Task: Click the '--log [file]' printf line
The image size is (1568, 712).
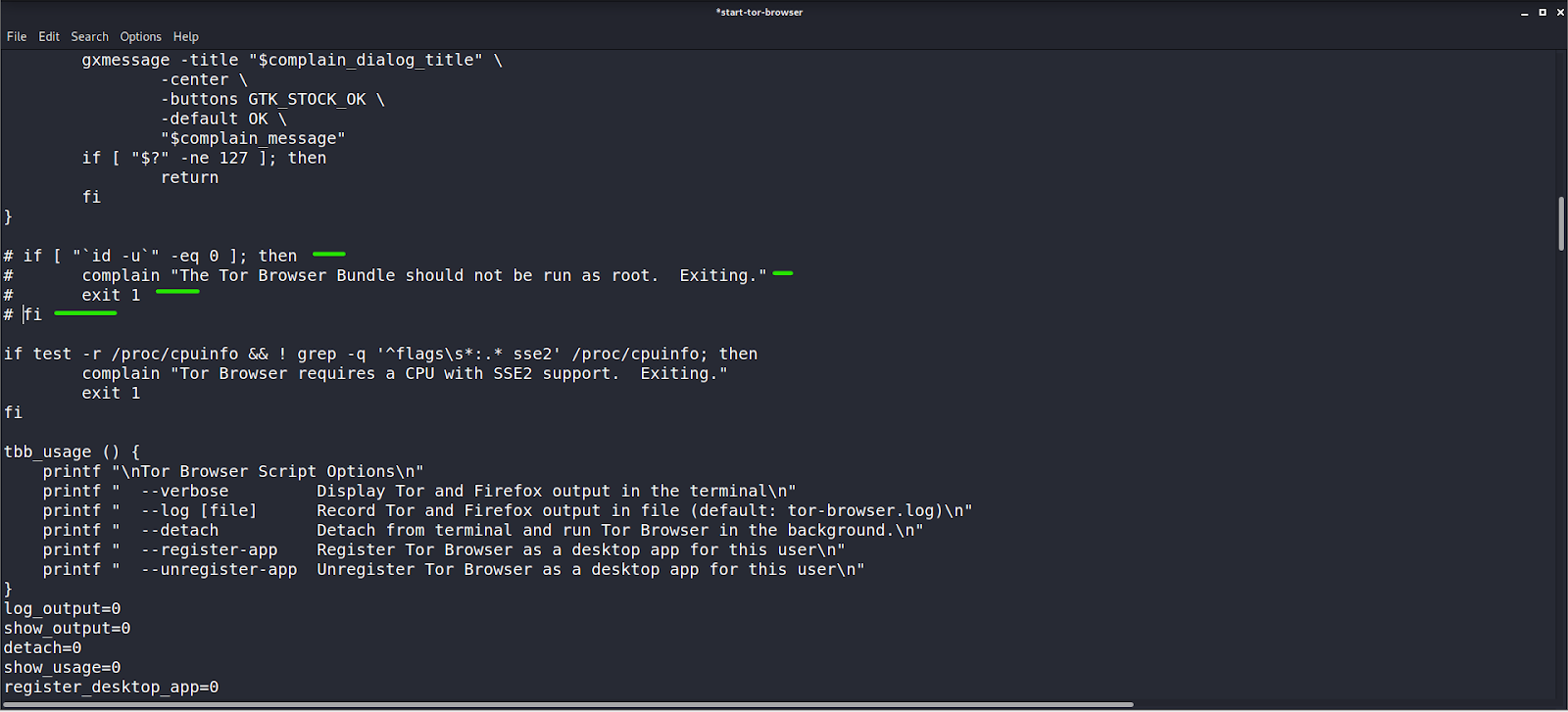Action: (x=508, y=510)
